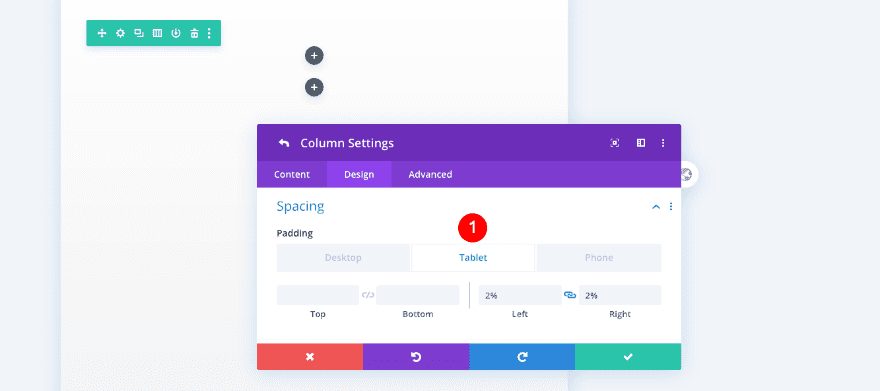Image resolution: width=880 pixels, height=391 pixels.
Task: Click the Left padding input field
Action: click(520, 295)
